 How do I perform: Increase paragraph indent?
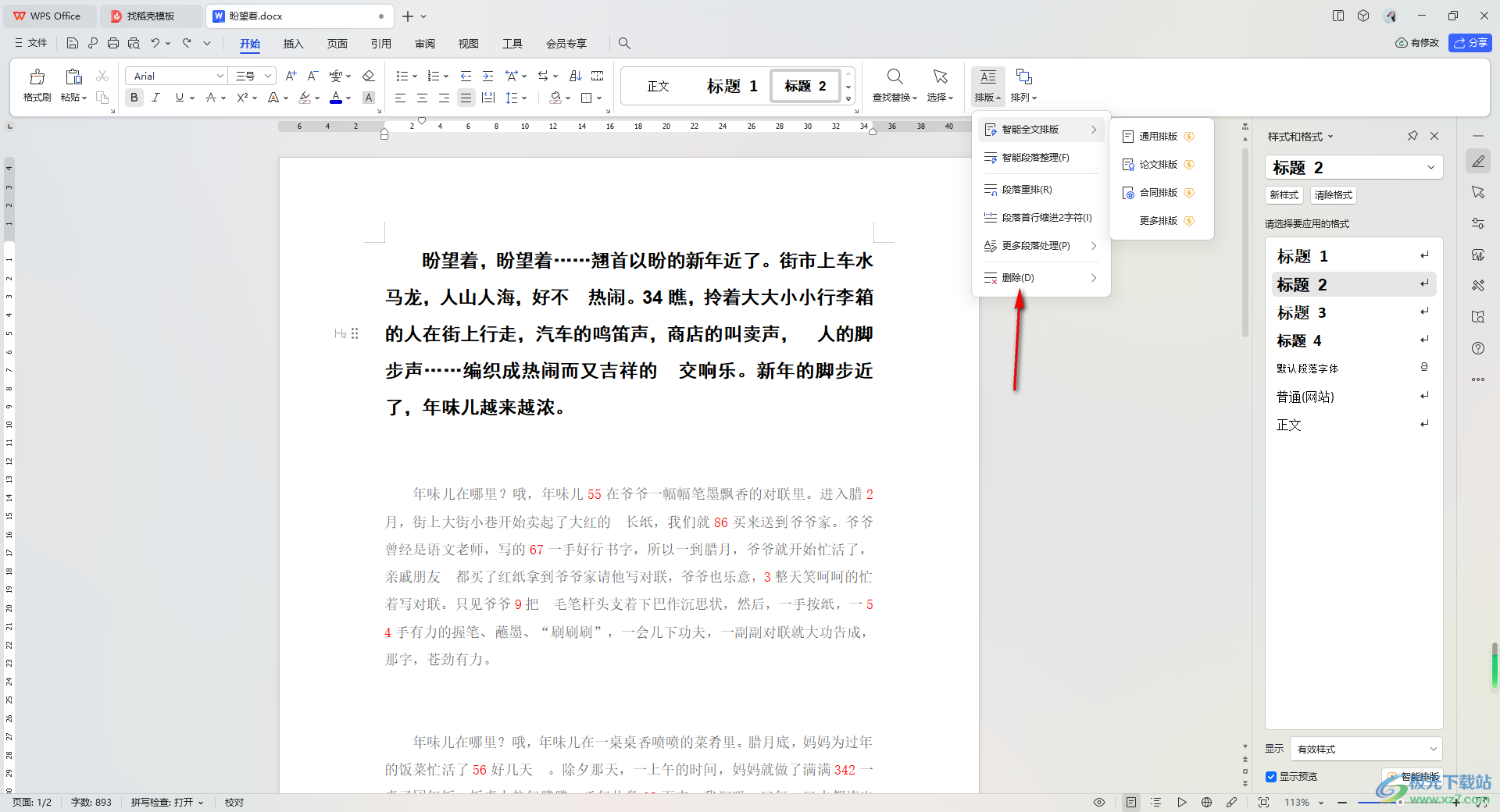coord(487,76)
